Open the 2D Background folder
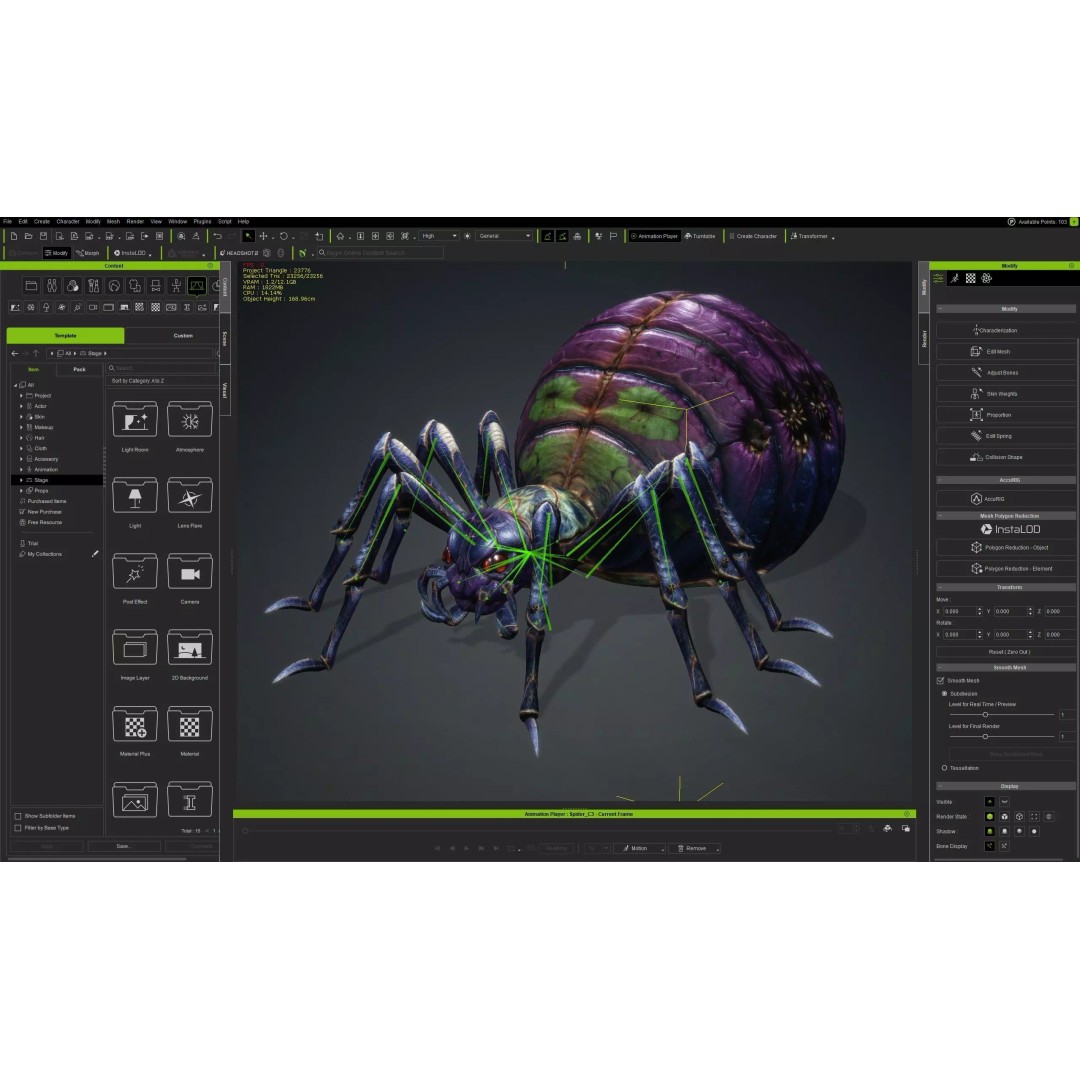The image size is (1080, 1080). click(189, 649)
